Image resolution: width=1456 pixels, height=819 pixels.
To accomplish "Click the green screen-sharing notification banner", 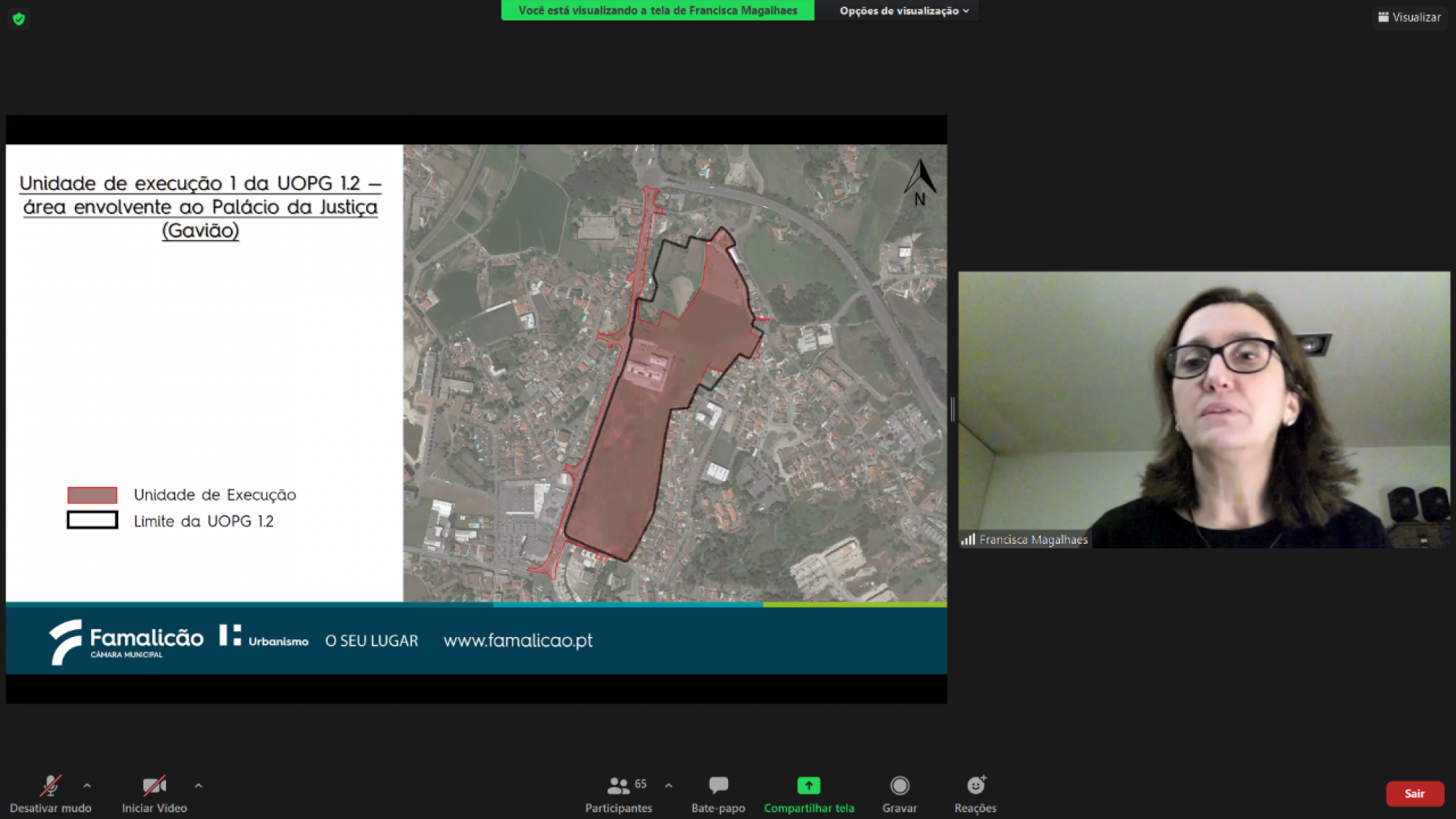I will click(657, 10).
